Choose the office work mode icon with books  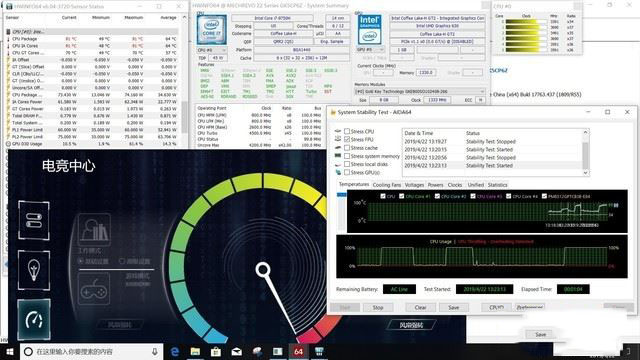94,229
